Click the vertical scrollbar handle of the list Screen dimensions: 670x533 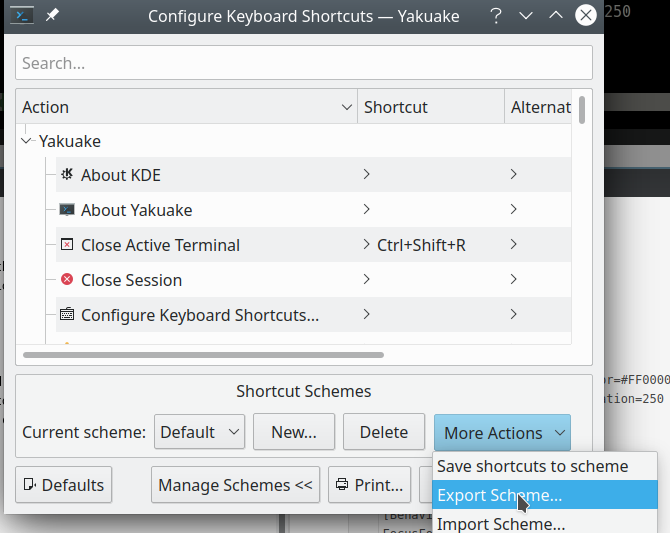[x=582, y=110]
